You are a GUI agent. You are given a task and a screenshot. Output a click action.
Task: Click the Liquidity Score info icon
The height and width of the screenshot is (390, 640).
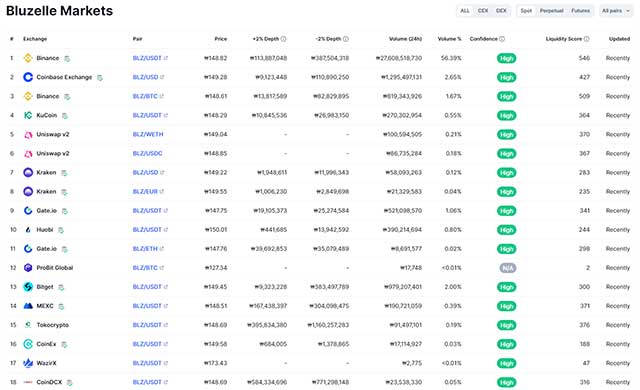coord(587,39)
